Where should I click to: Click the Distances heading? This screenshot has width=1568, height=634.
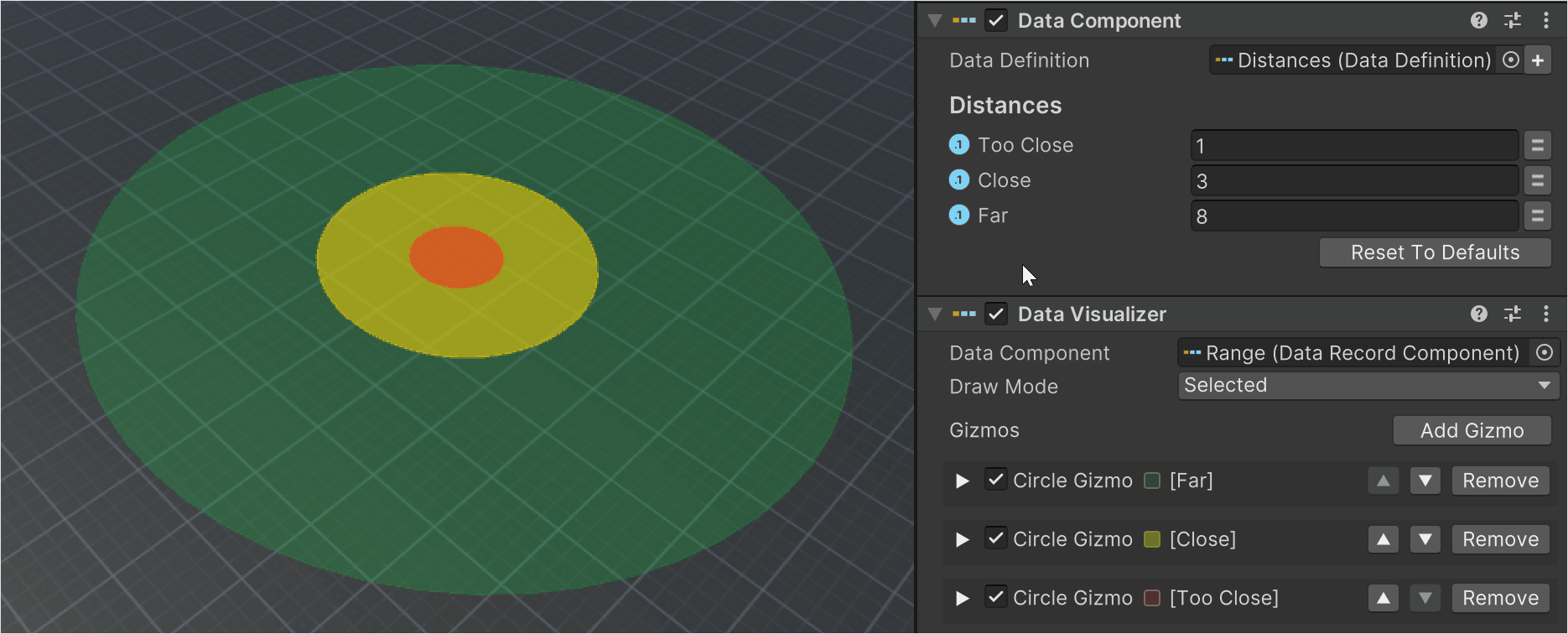click(1005, 106)
